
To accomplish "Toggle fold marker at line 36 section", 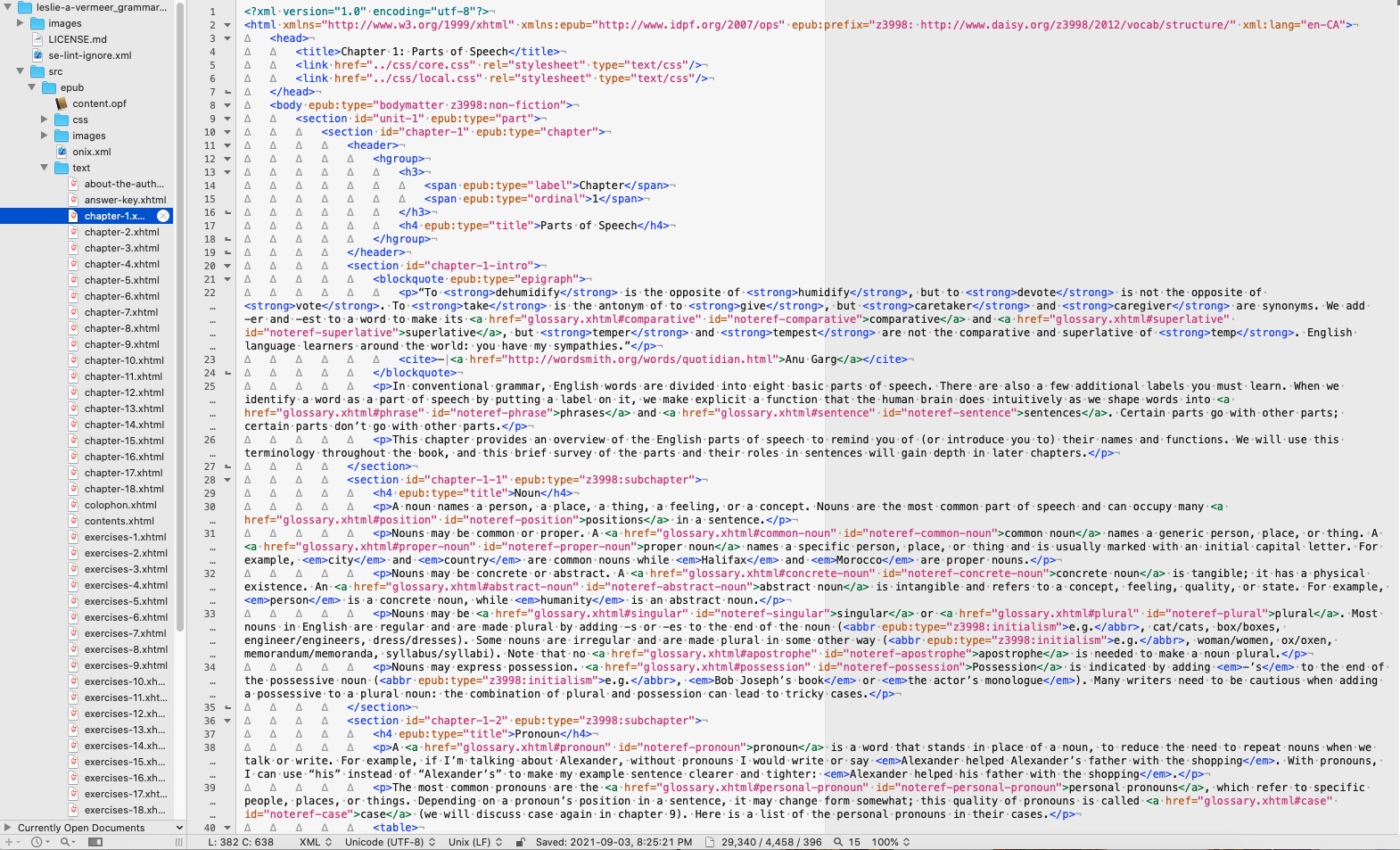I will click(227, 721).
